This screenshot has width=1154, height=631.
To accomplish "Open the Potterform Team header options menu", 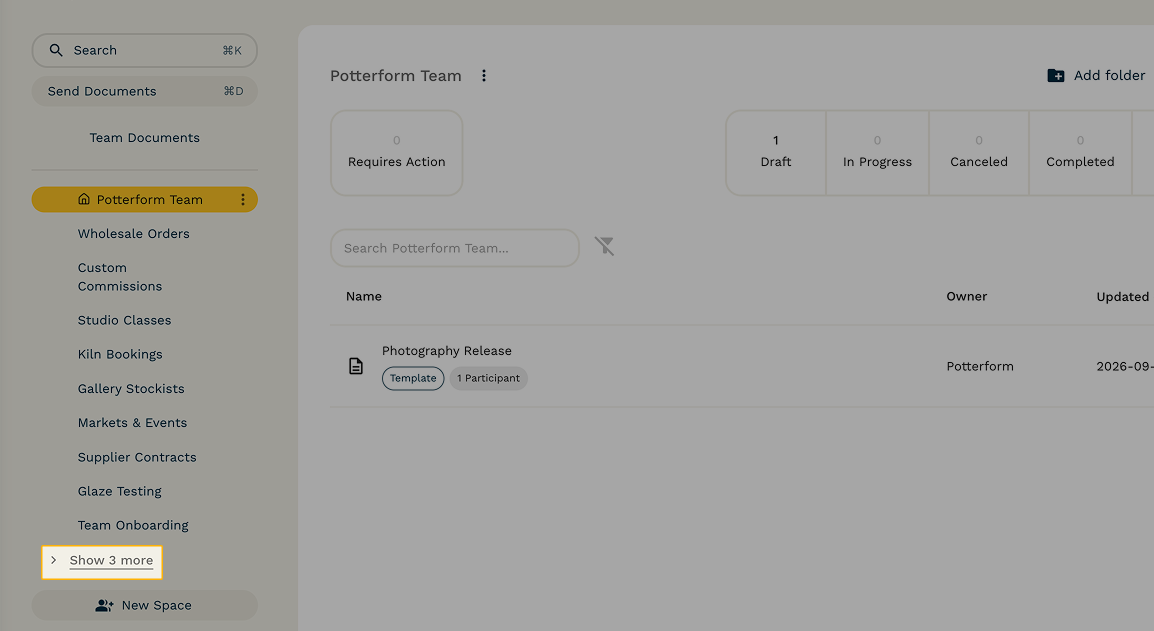I will click(484, 76).
